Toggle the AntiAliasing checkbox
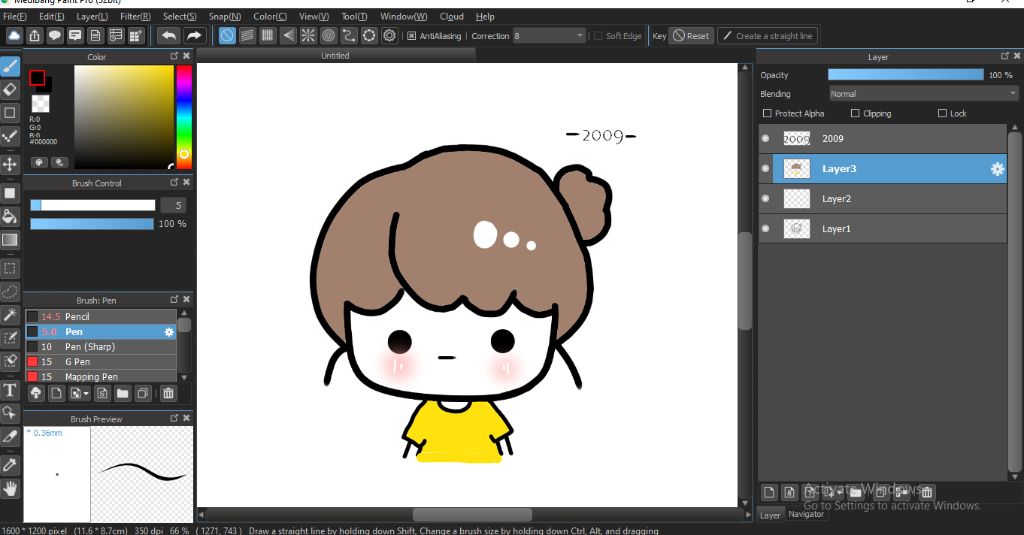 tap(411, 36)
